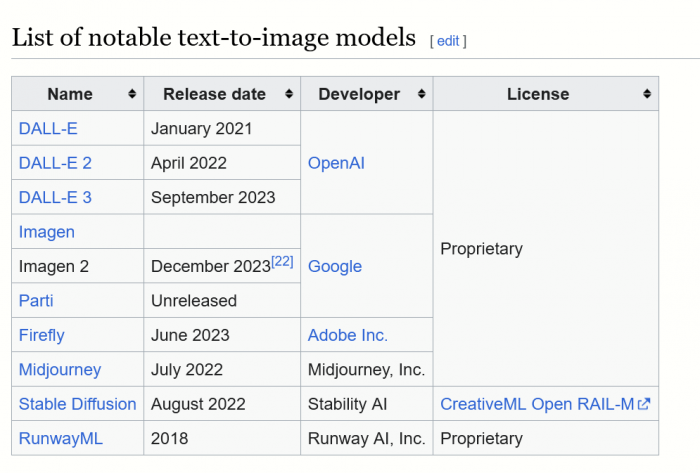Click Developer column sort arrows

coord(422,94)
